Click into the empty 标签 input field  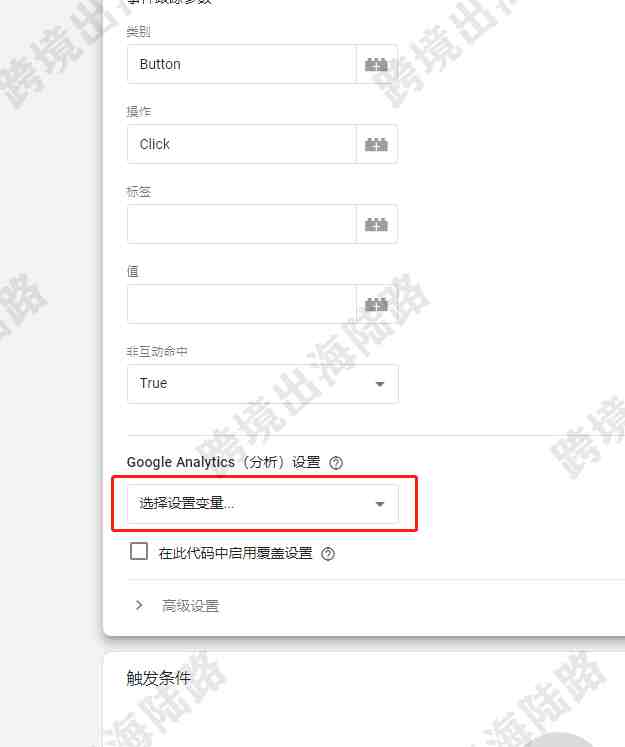[x=242, y=224]
